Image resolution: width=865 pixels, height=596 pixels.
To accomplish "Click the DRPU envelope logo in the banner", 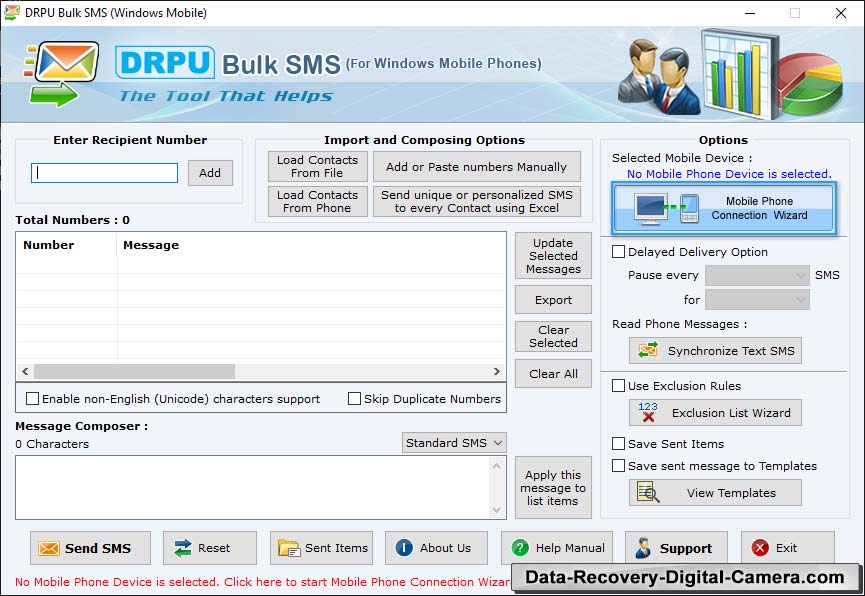I will [x=62, y=73].
